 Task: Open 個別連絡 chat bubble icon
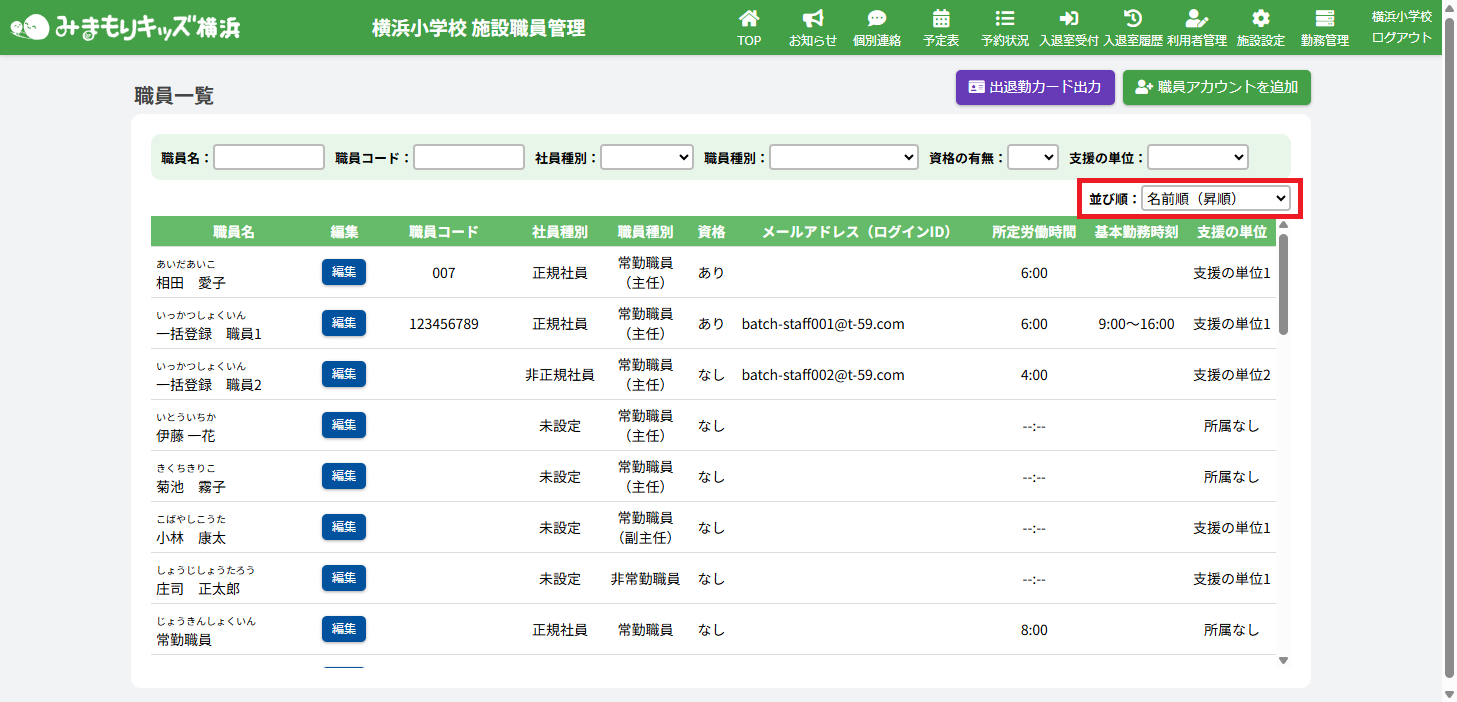876,19
